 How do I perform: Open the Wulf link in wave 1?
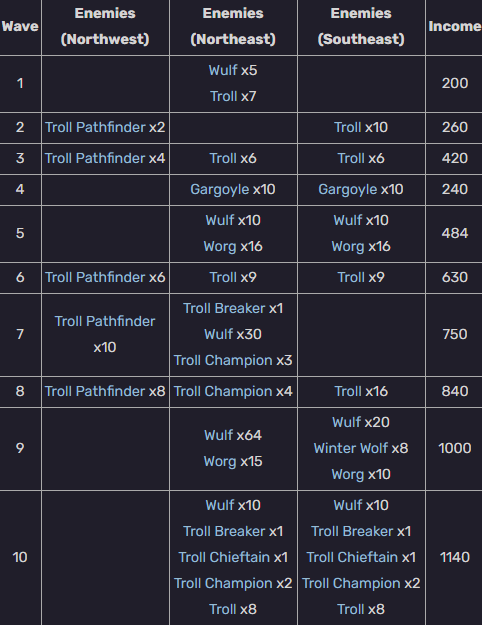tap(223, 71)
